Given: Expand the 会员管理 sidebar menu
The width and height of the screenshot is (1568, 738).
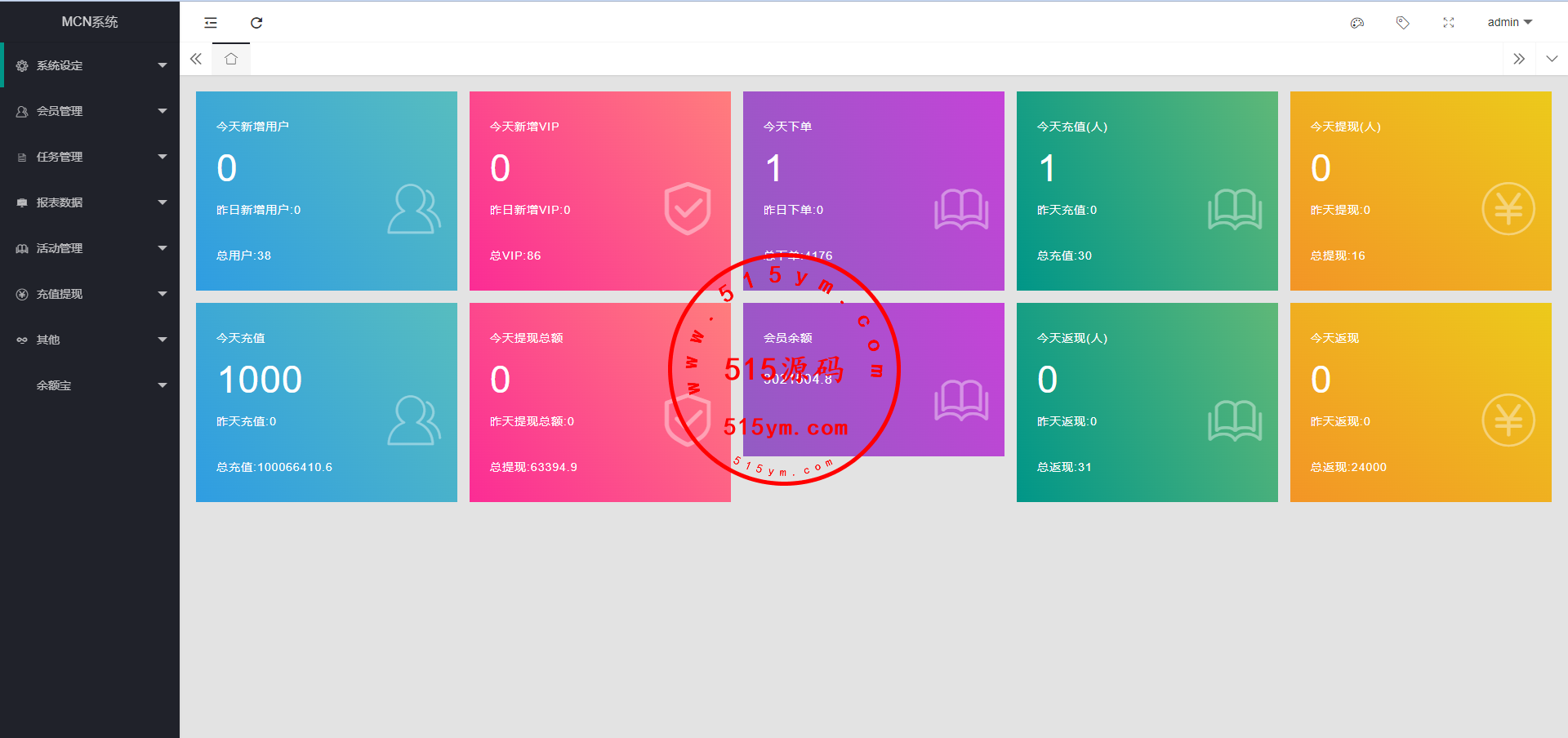Looking at the screenshot, I should 90,111.
